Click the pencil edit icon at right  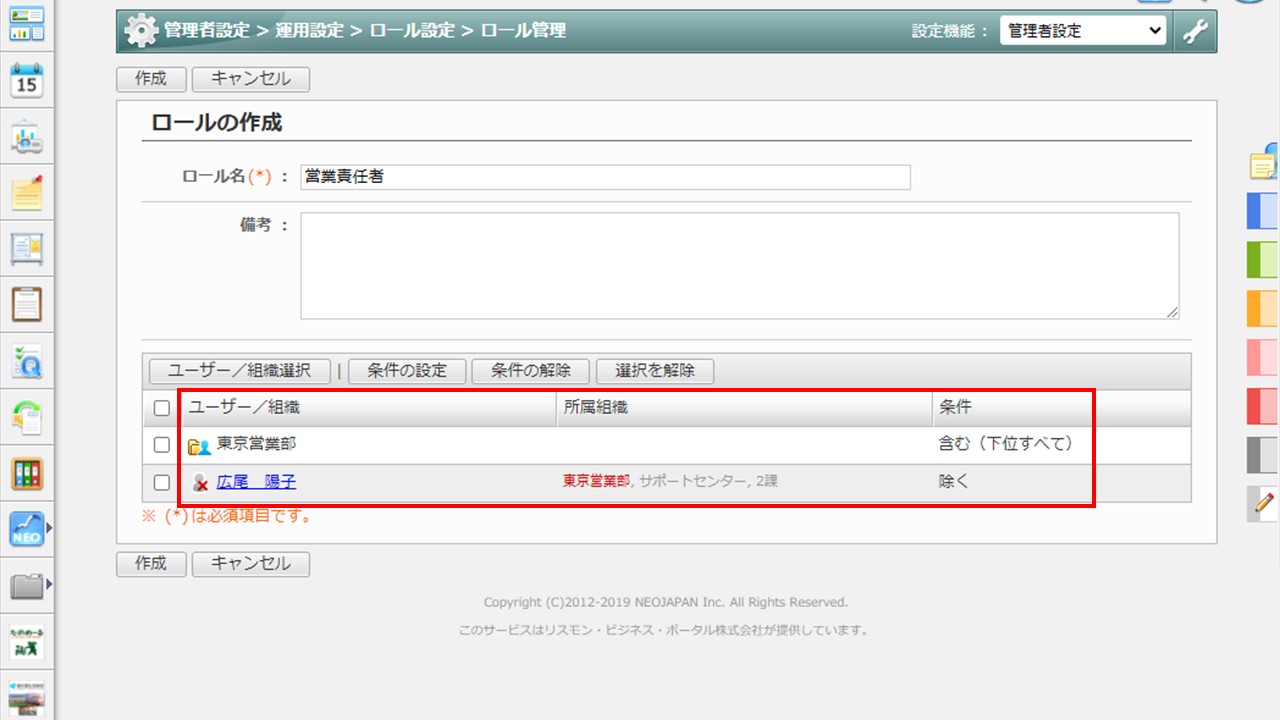point(1264,502)
